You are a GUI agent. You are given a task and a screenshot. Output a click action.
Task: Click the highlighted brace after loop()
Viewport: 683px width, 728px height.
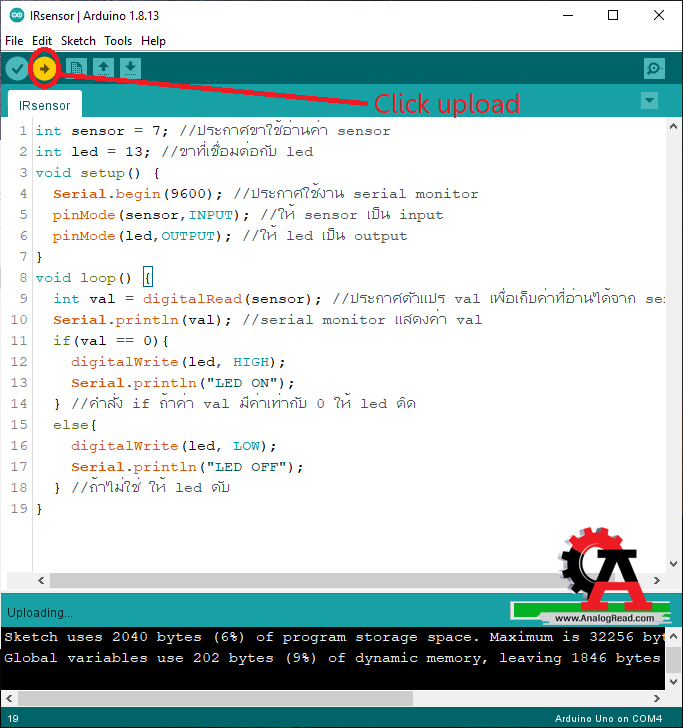[x=148, y=278]
